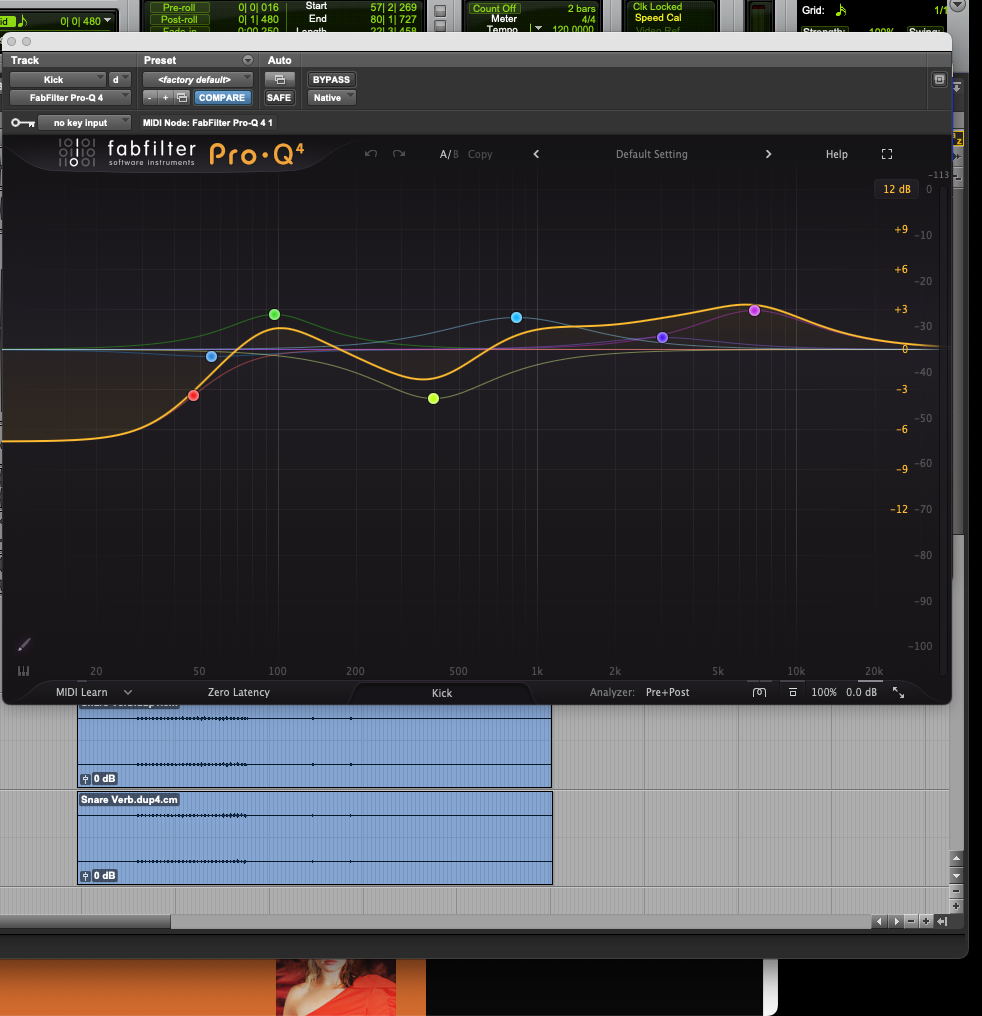Screen dimensions: 982x1016
Task: Open the factory default preset dropdown
Action: [198, 80]
